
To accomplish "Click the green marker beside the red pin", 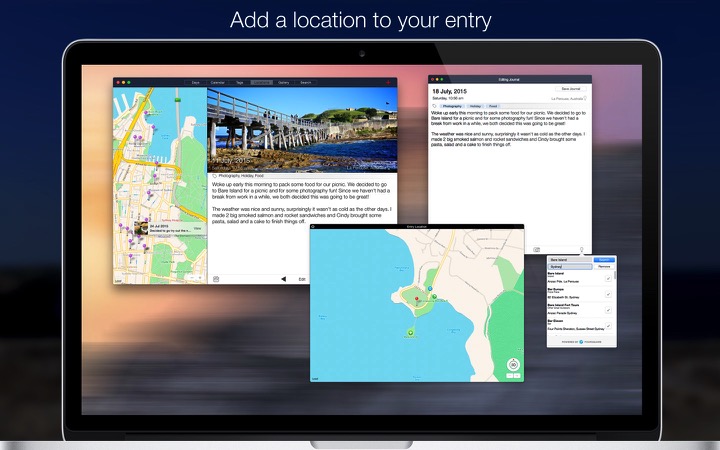I will (434, 297).
